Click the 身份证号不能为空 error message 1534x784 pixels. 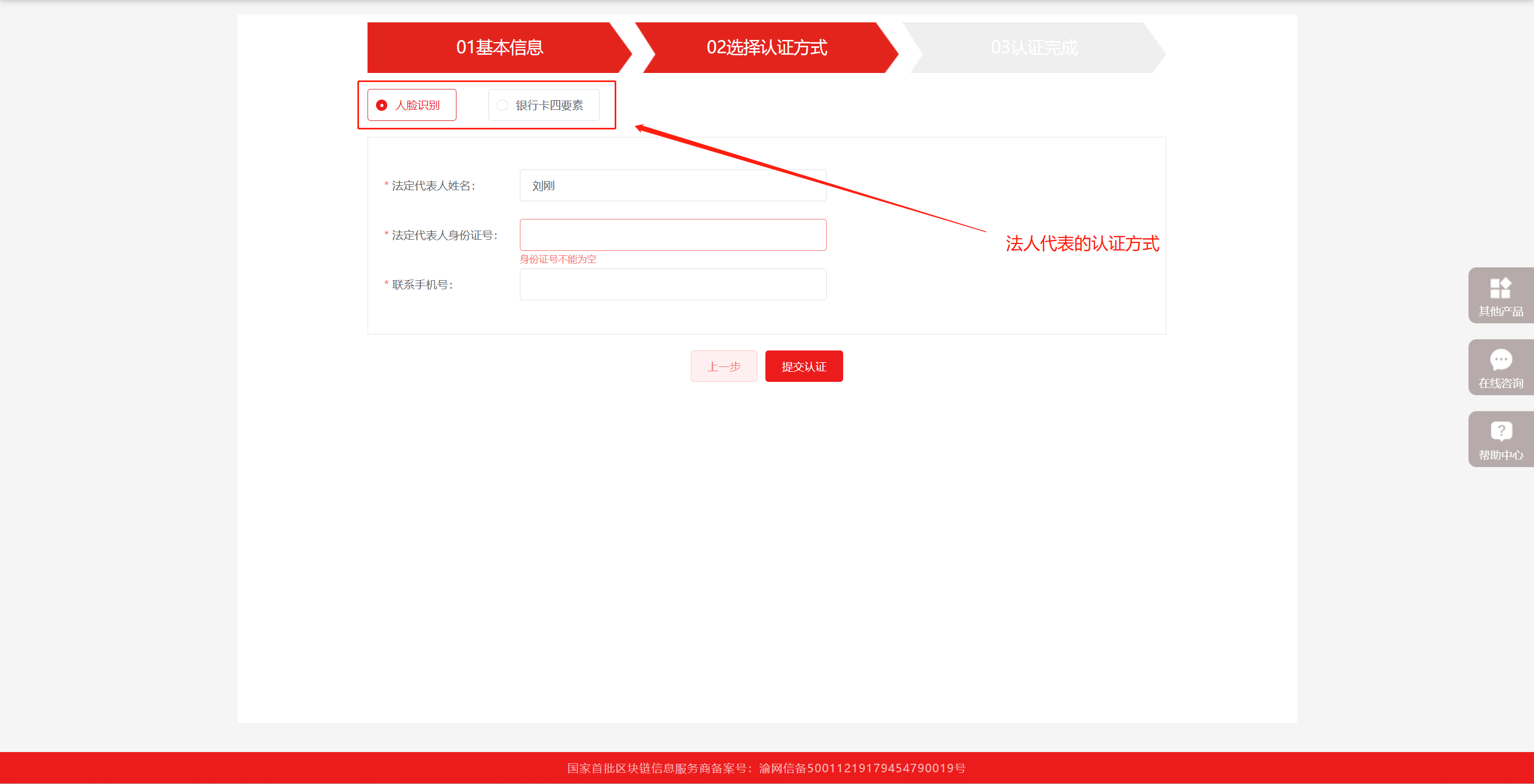coord(557,259)
